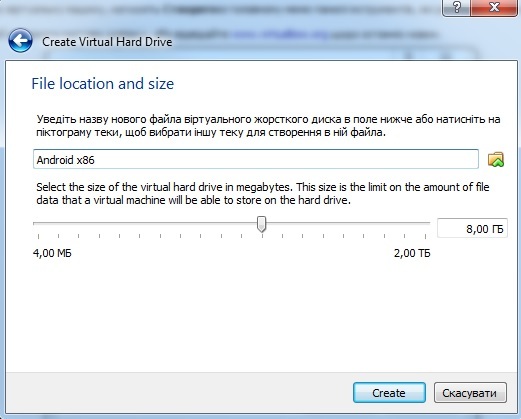Click the Create Virtual Hard Drive title
521x419 pixels.
[107, 42]
